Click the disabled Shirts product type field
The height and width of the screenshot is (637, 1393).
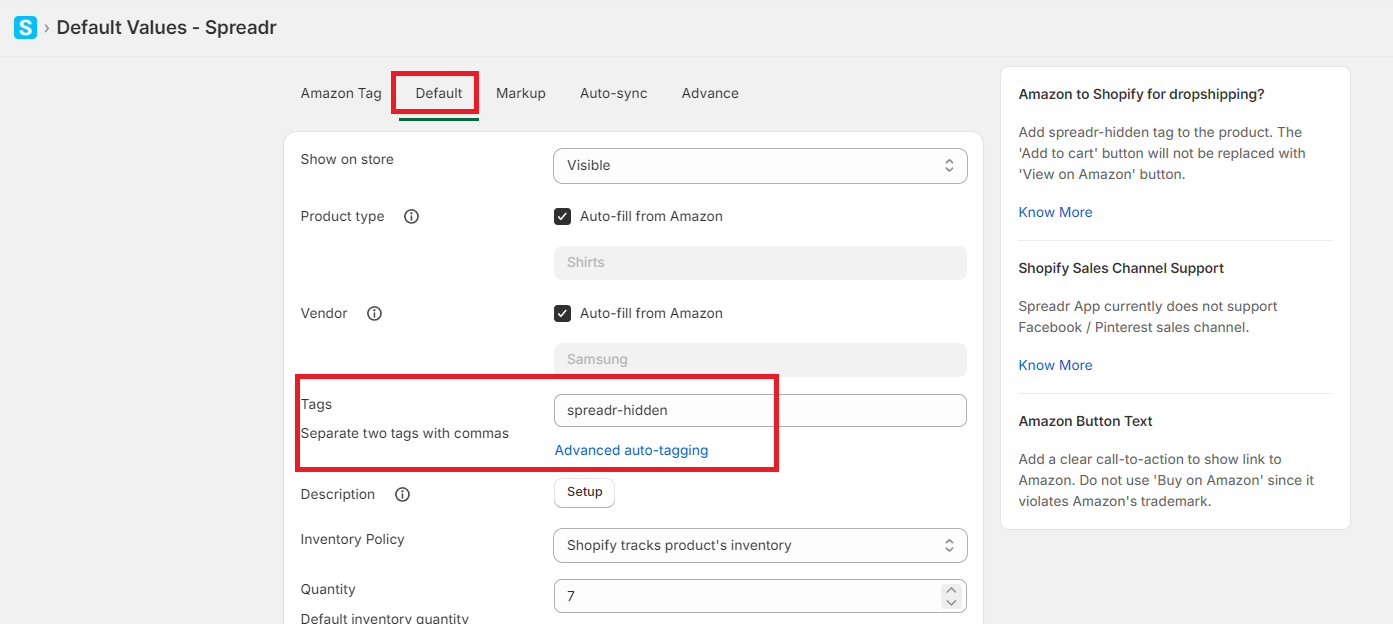click(760, 262)
